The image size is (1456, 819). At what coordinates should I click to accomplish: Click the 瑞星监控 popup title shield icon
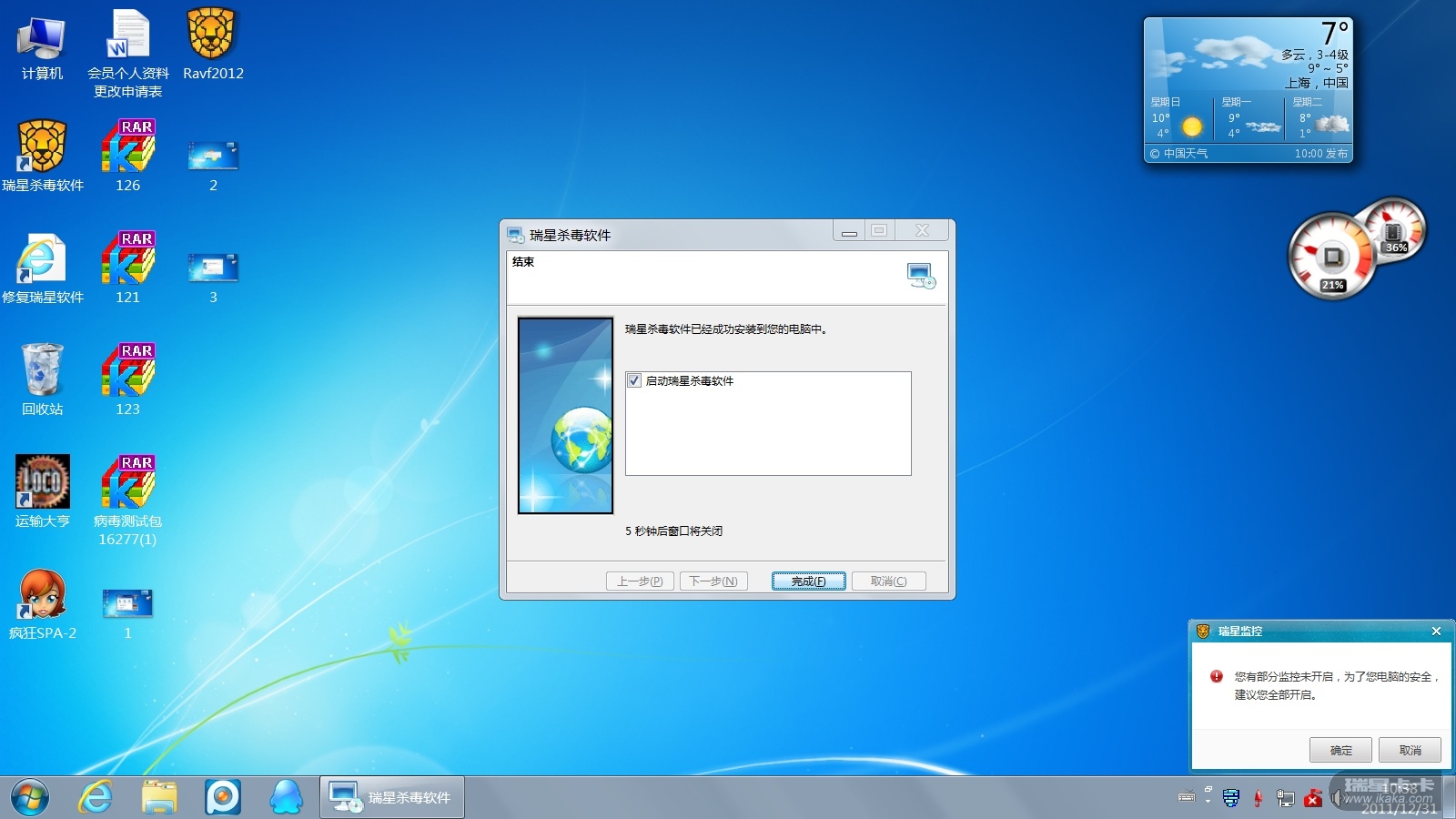coord(1203,631)
